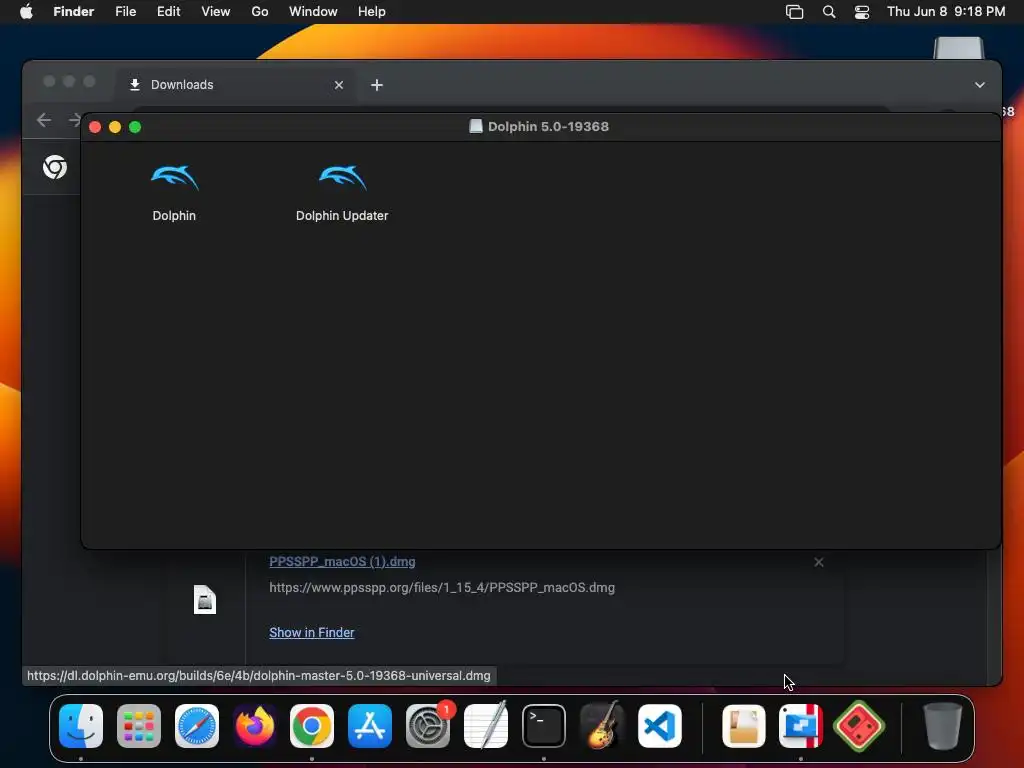The height and width of the screenshot is (768, 1024).
Task: Open the Help menu
Action: [x=372, y=12]
